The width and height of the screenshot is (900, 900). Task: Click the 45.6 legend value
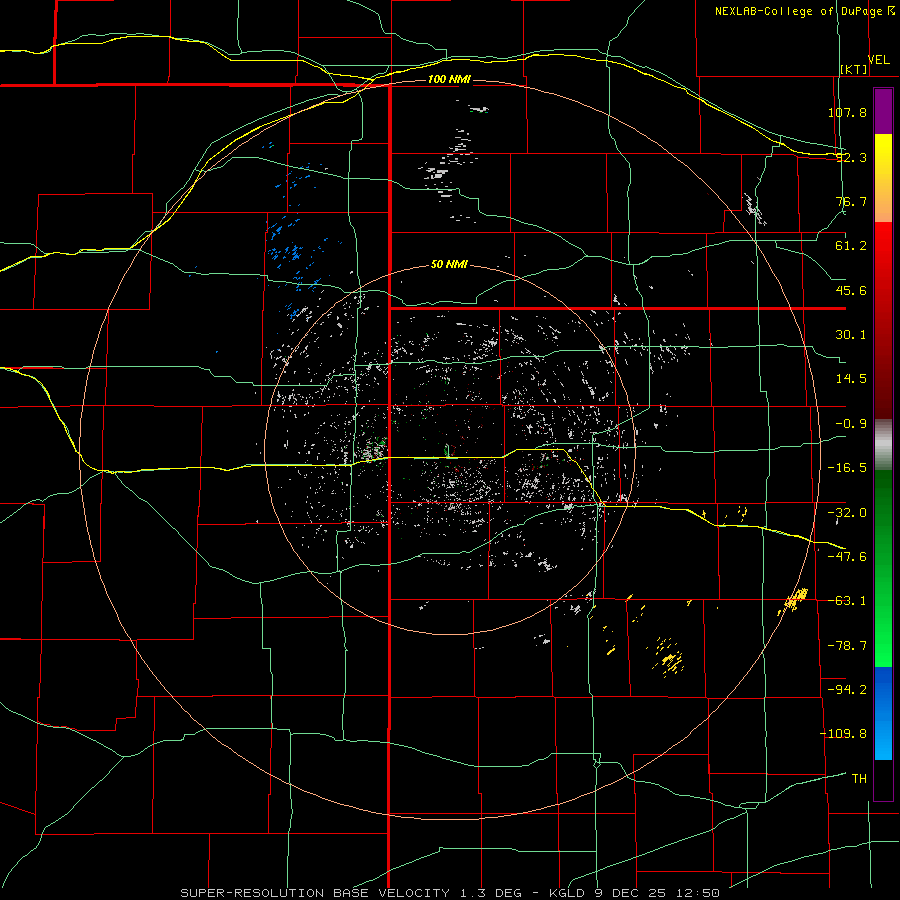851,290
